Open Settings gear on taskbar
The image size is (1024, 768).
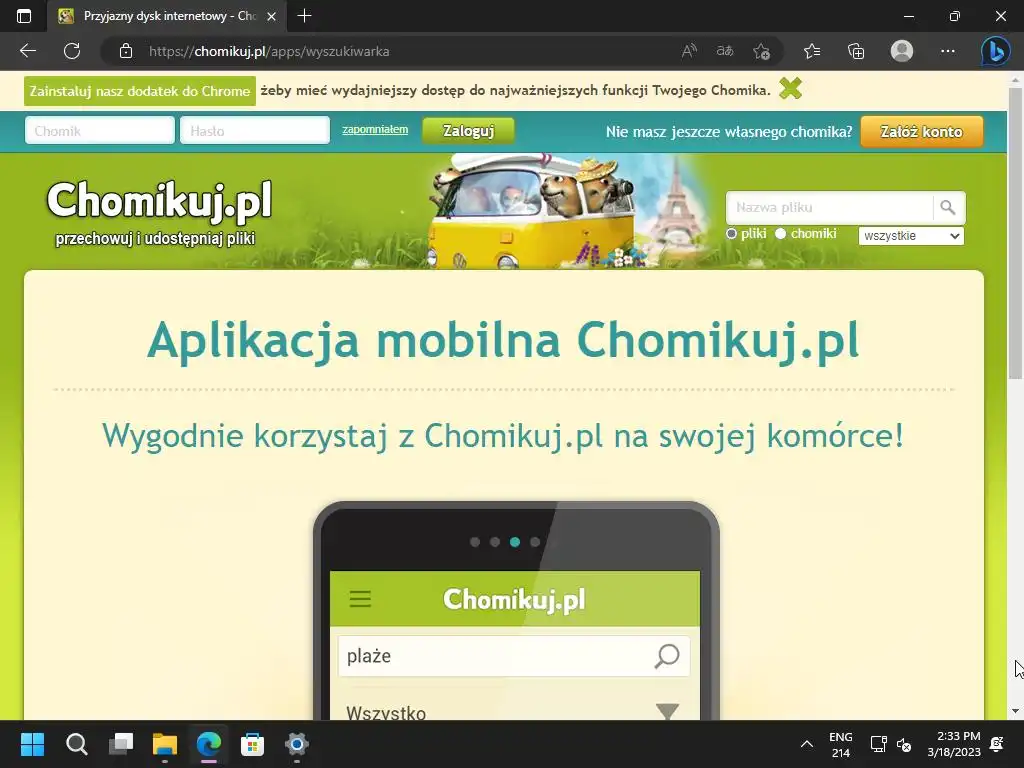[296, 744]
